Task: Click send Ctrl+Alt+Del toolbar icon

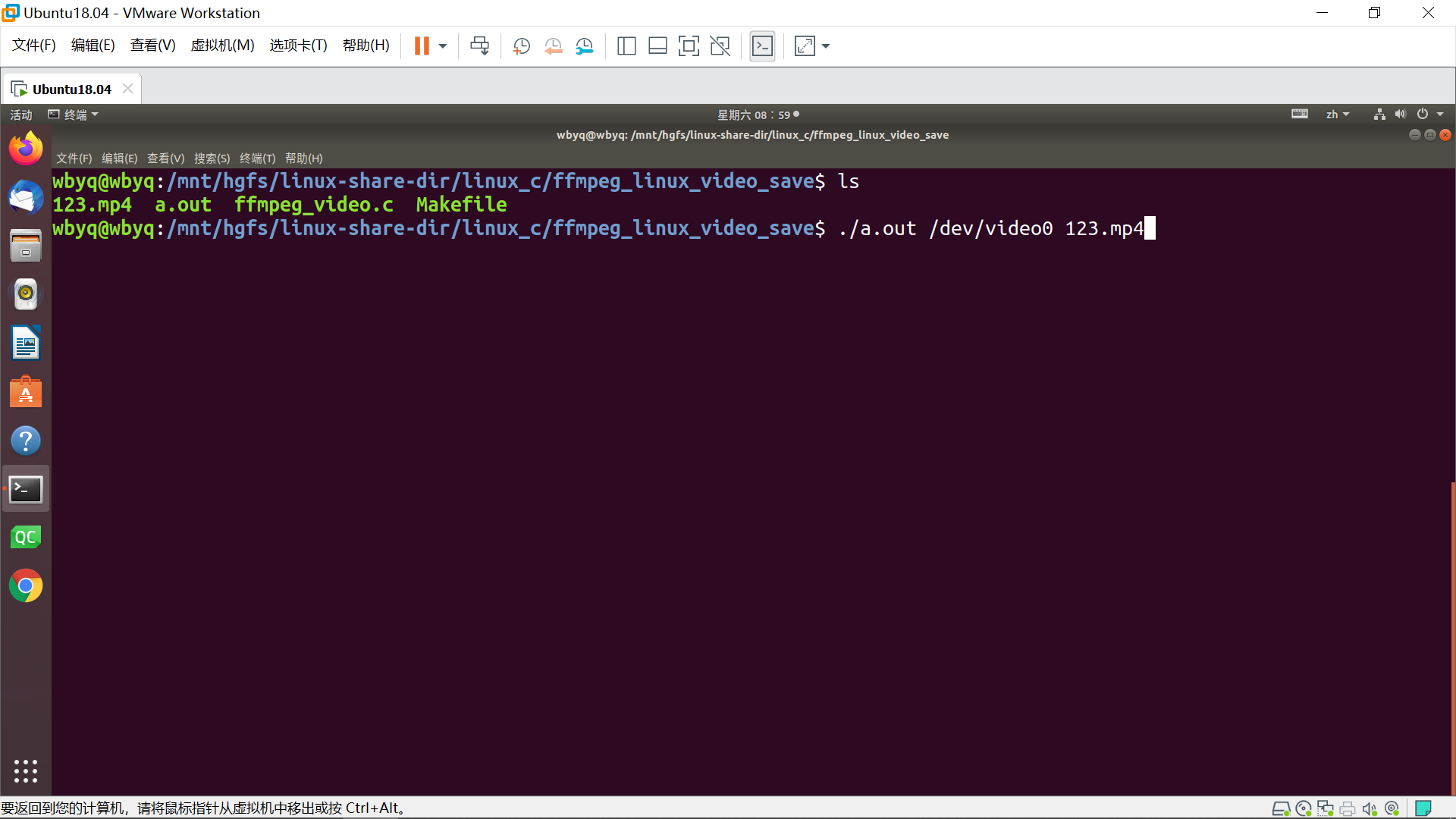Action: click(479, 46)
